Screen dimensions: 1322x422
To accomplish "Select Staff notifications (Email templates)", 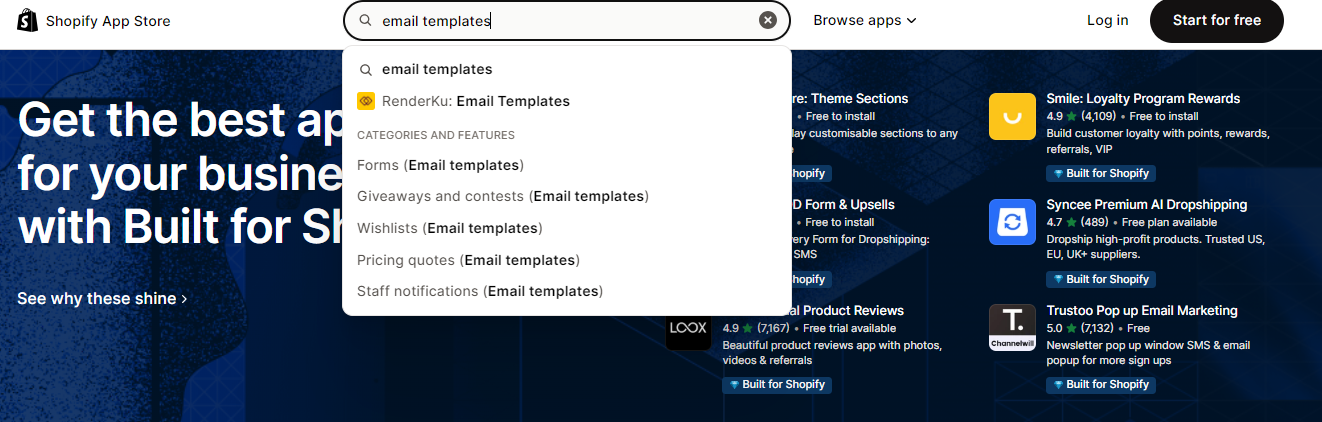I will click(480, 291).
